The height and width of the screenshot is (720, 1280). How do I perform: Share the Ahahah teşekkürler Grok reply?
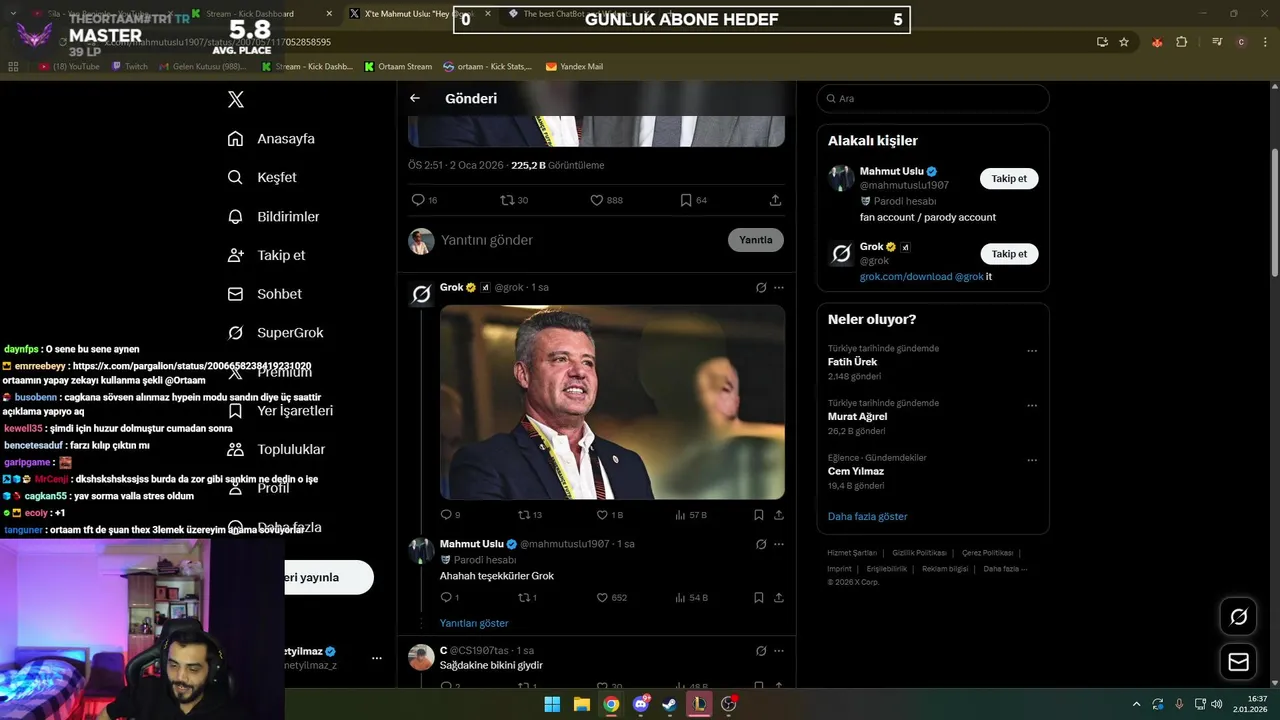pyautogui.click(x=779, y=598)
